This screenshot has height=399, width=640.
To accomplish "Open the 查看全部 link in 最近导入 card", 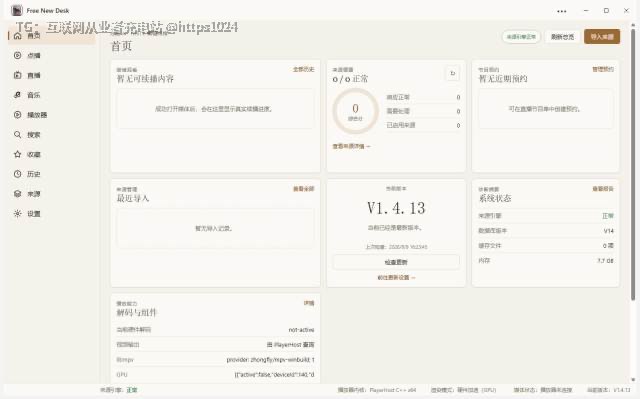I will coord(303,189).
